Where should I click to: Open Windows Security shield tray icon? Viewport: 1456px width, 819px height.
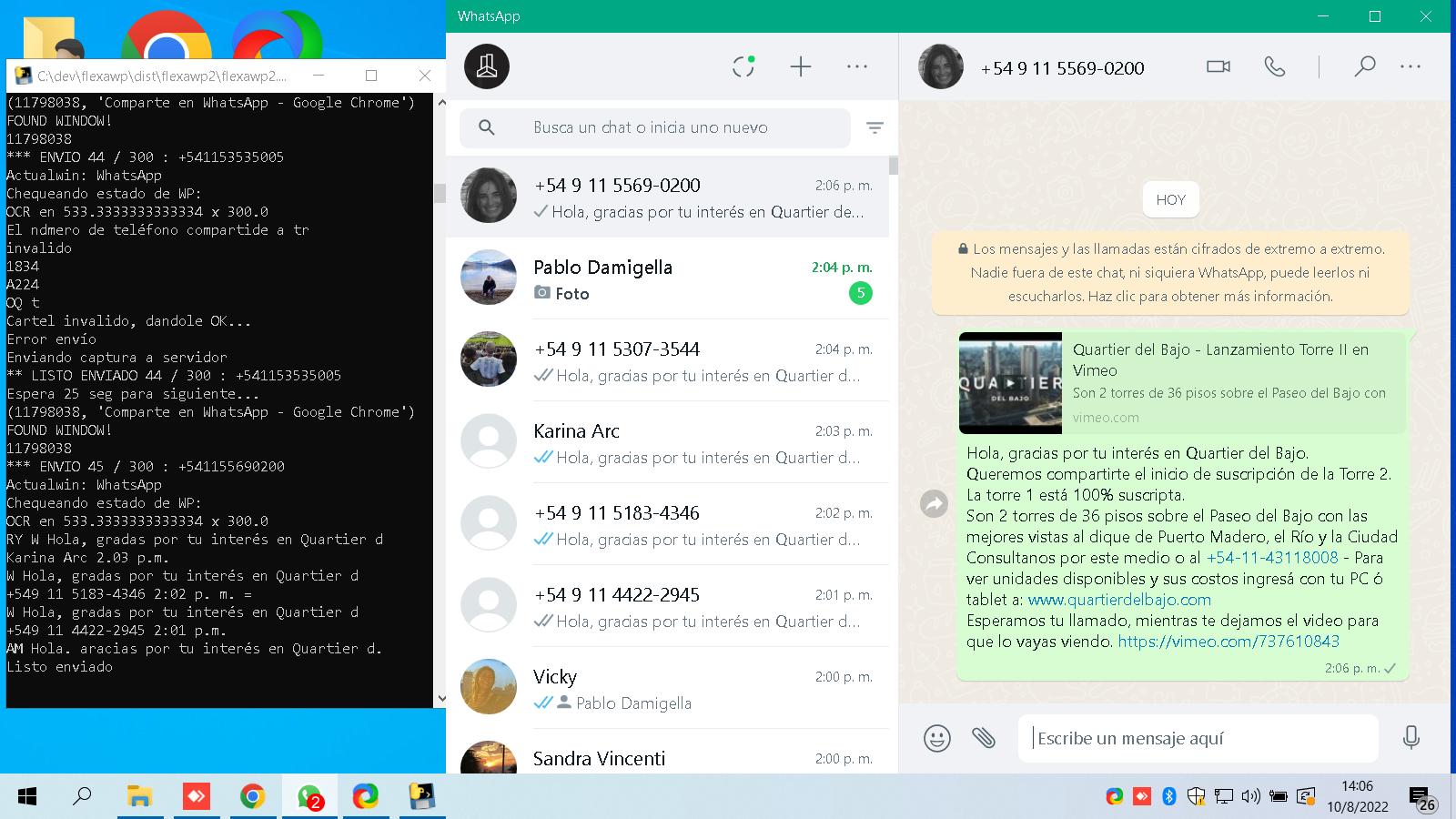1197,797
